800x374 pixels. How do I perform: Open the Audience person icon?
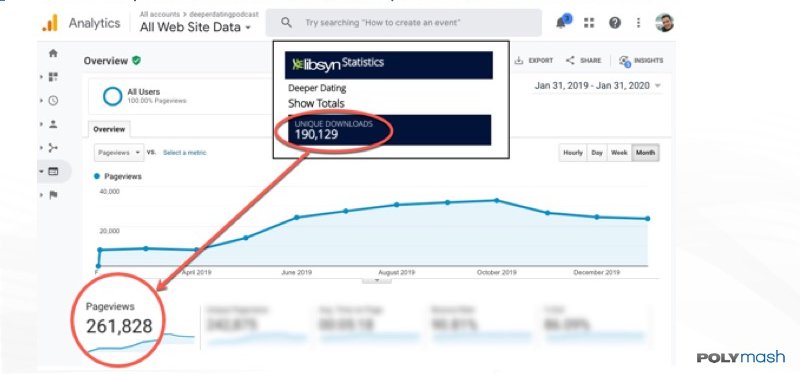(53, 124)
